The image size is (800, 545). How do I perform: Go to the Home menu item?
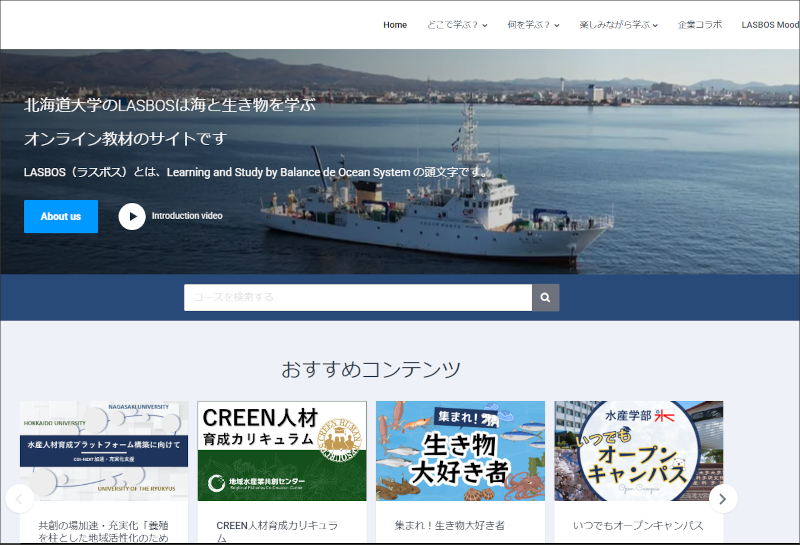point(395,25)
